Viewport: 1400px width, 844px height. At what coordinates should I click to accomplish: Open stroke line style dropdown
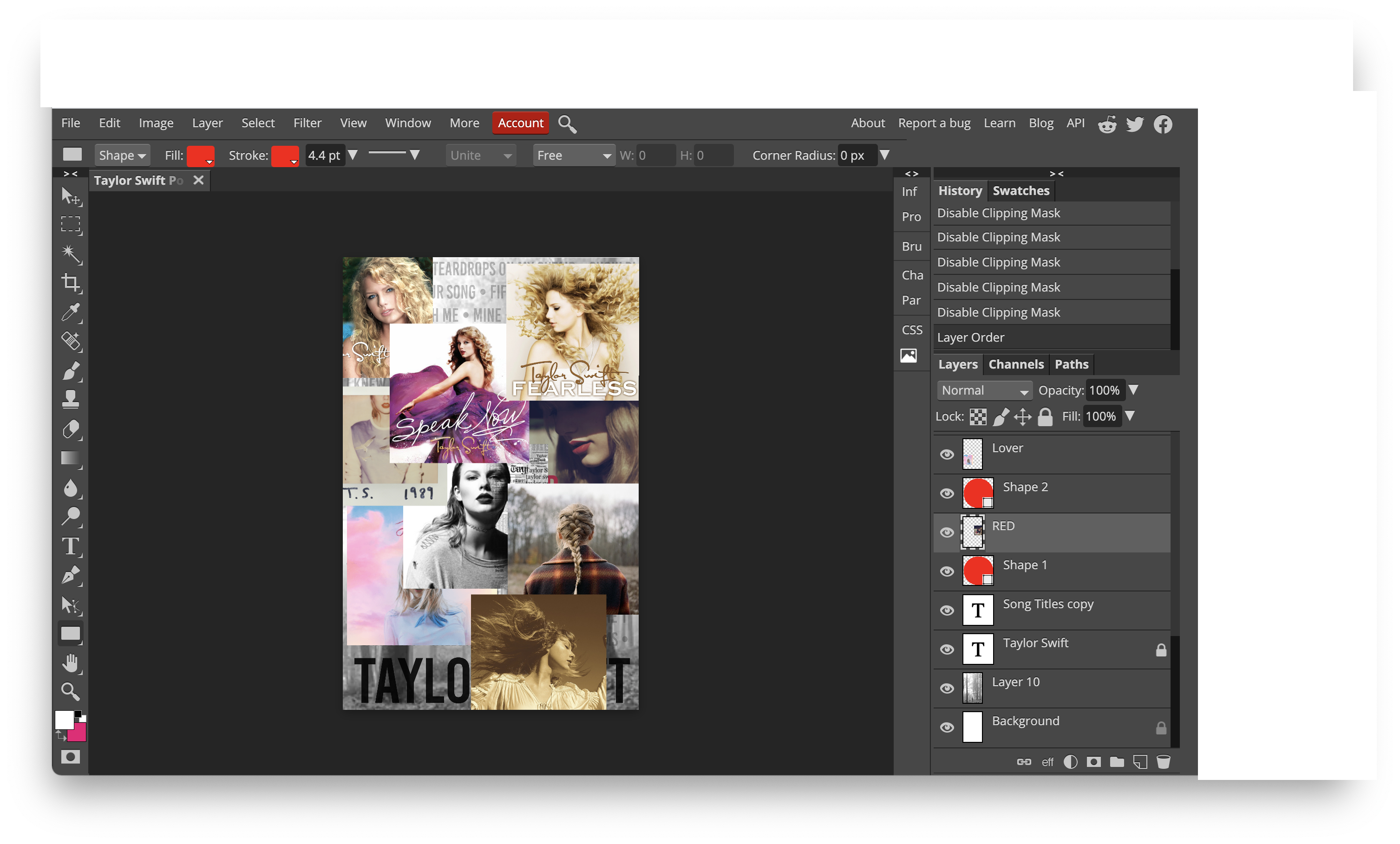[x=415, y=155]
